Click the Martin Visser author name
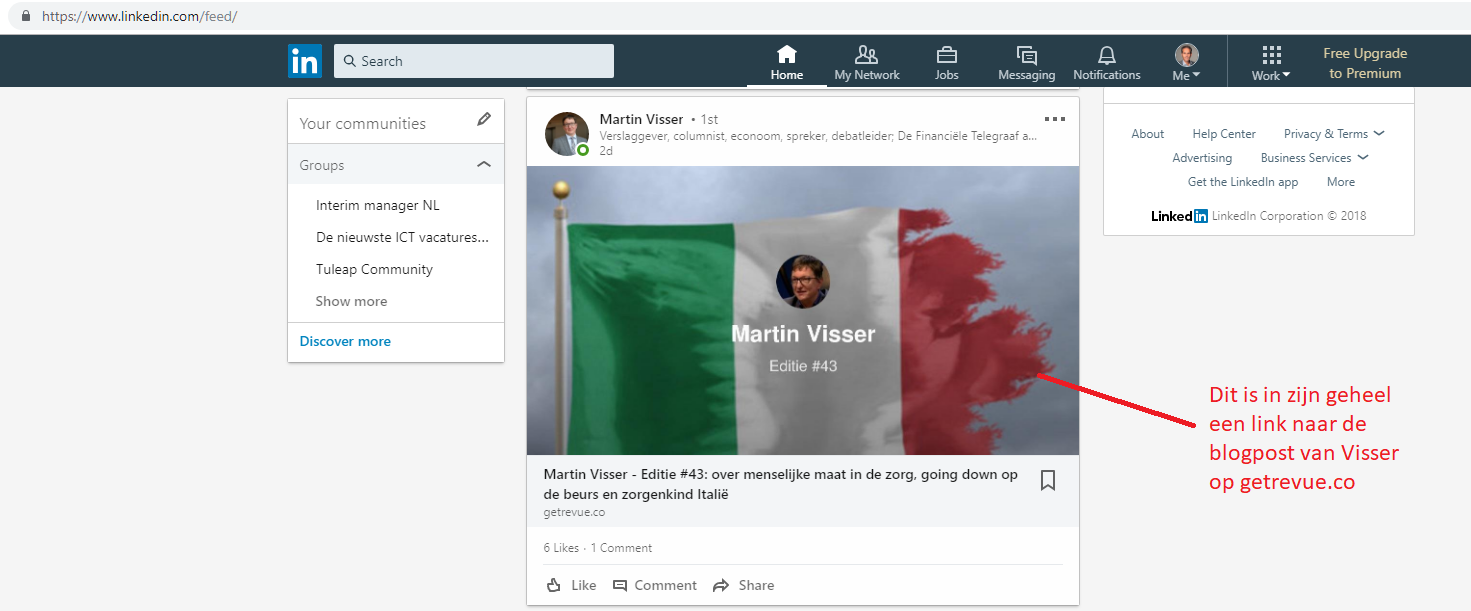Screen dimensions: 1471x611 (641, 119)
